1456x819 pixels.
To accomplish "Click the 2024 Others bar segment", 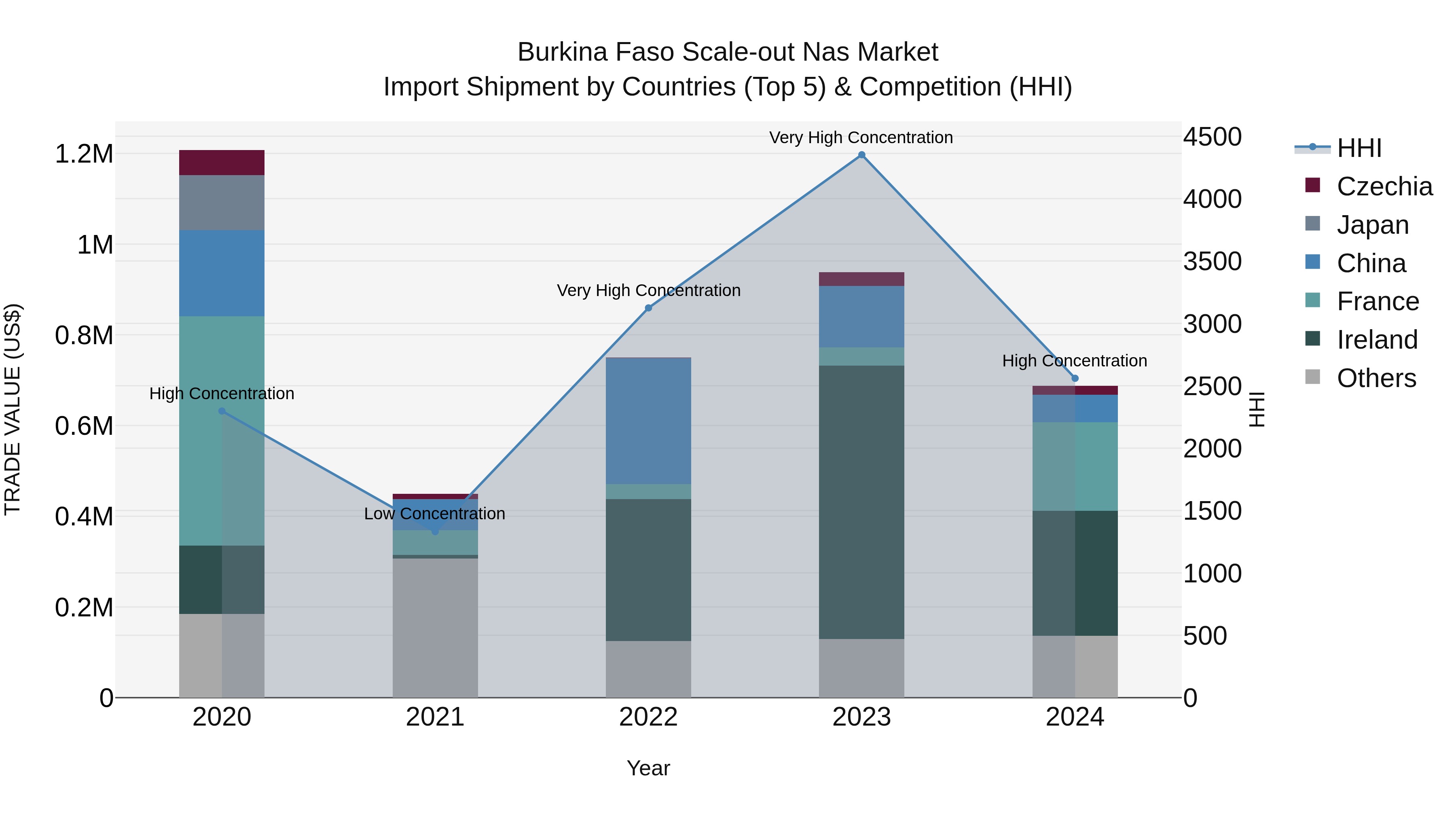I will click(x=1075, y=667).
